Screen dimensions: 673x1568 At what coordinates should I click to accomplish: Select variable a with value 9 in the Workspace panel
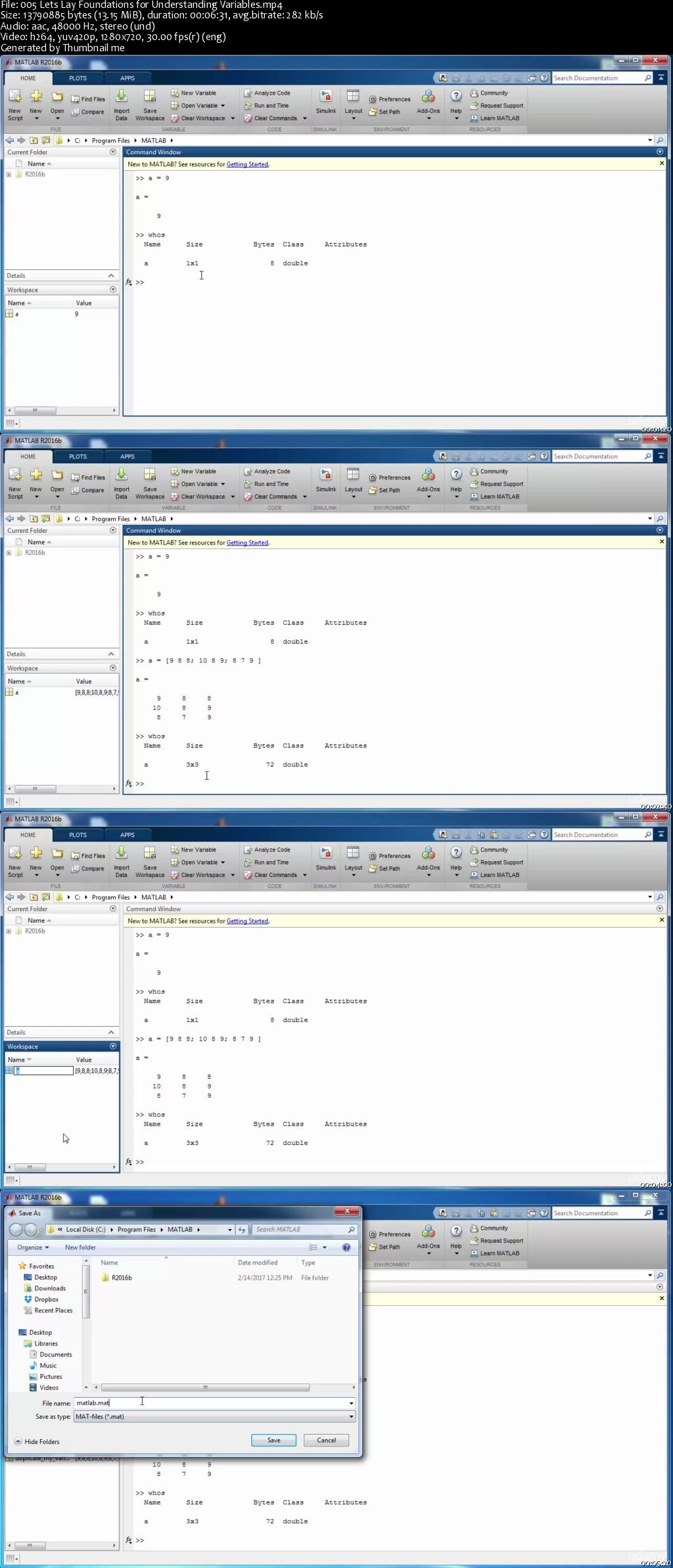pyautogui.click(x=61, y=314)
